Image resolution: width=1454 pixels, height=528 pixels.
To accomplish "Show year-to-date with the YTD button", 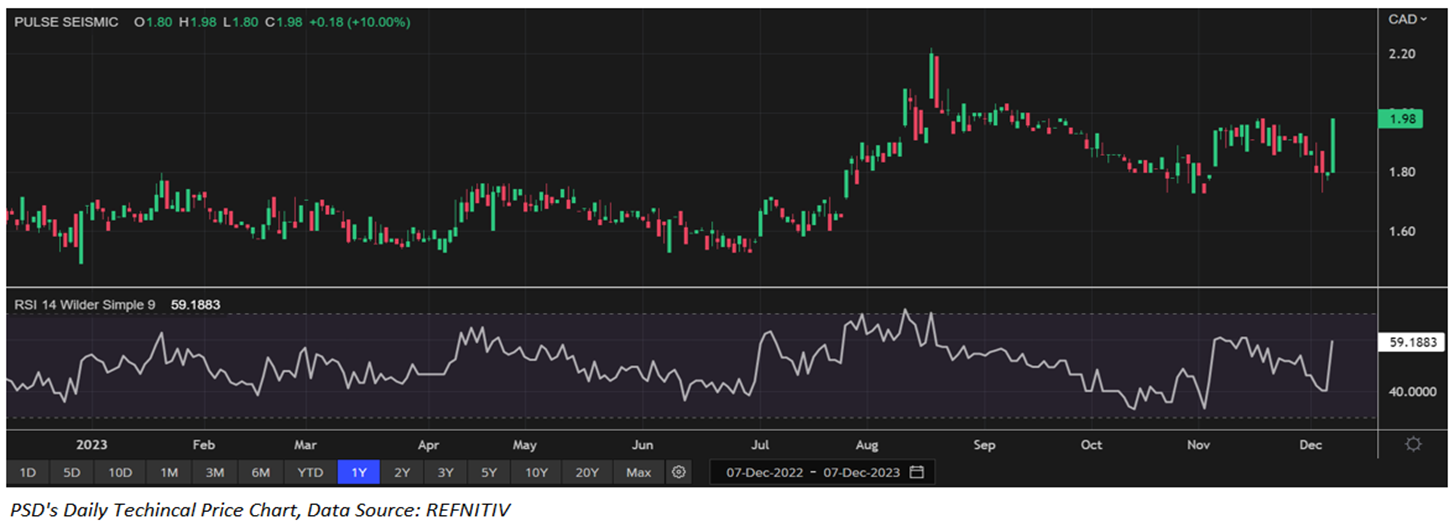I will (x=311, y=472).
